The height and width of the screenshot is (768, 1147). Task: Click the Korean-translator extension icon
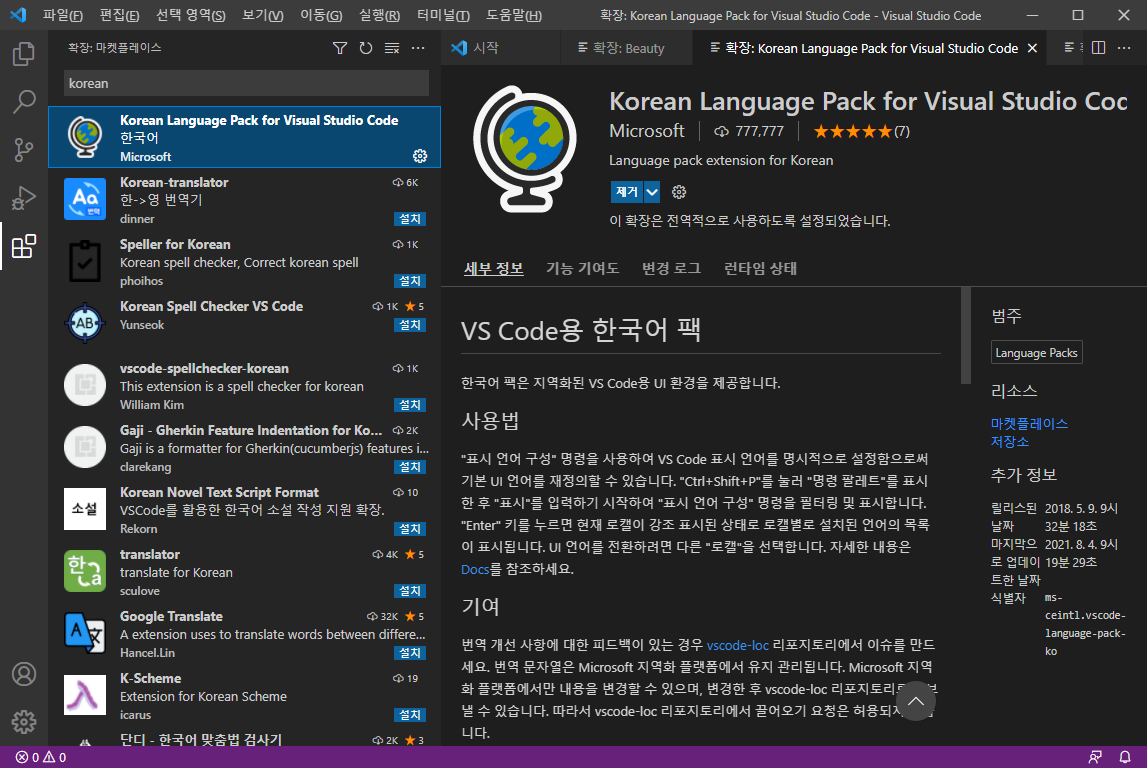pyautogui.click(x=85, y=199)
